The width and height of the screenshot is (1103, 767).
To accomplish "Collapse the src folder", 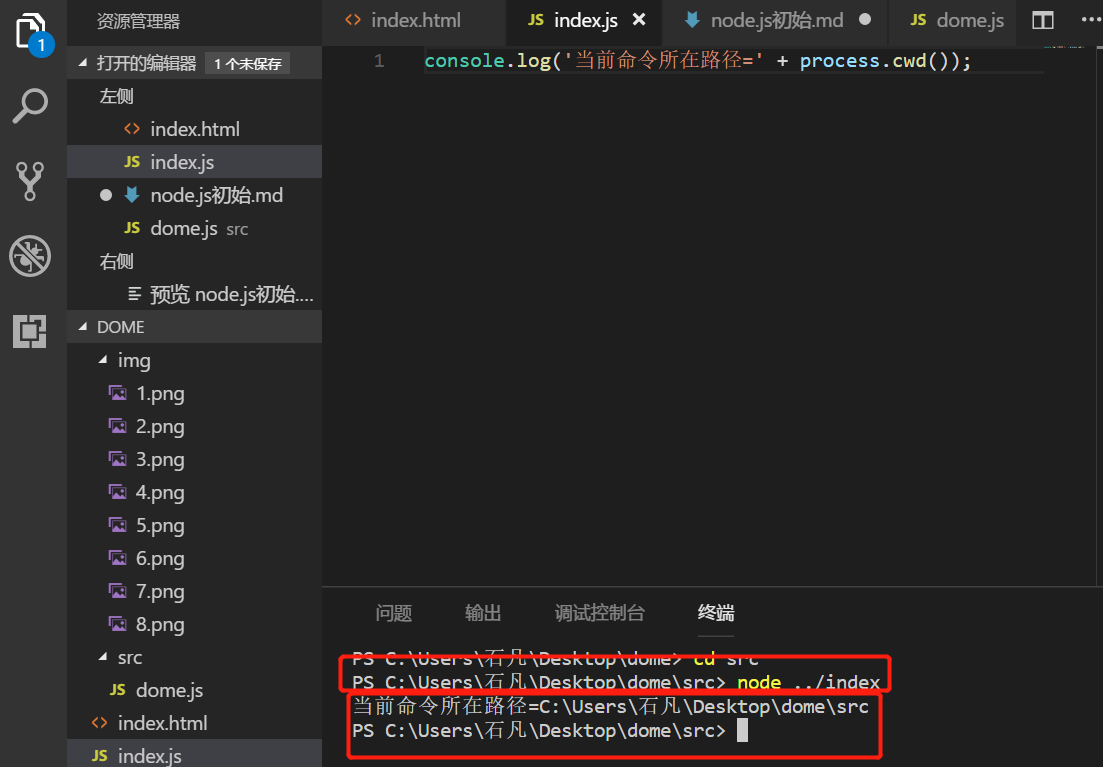I will [104, 657].
